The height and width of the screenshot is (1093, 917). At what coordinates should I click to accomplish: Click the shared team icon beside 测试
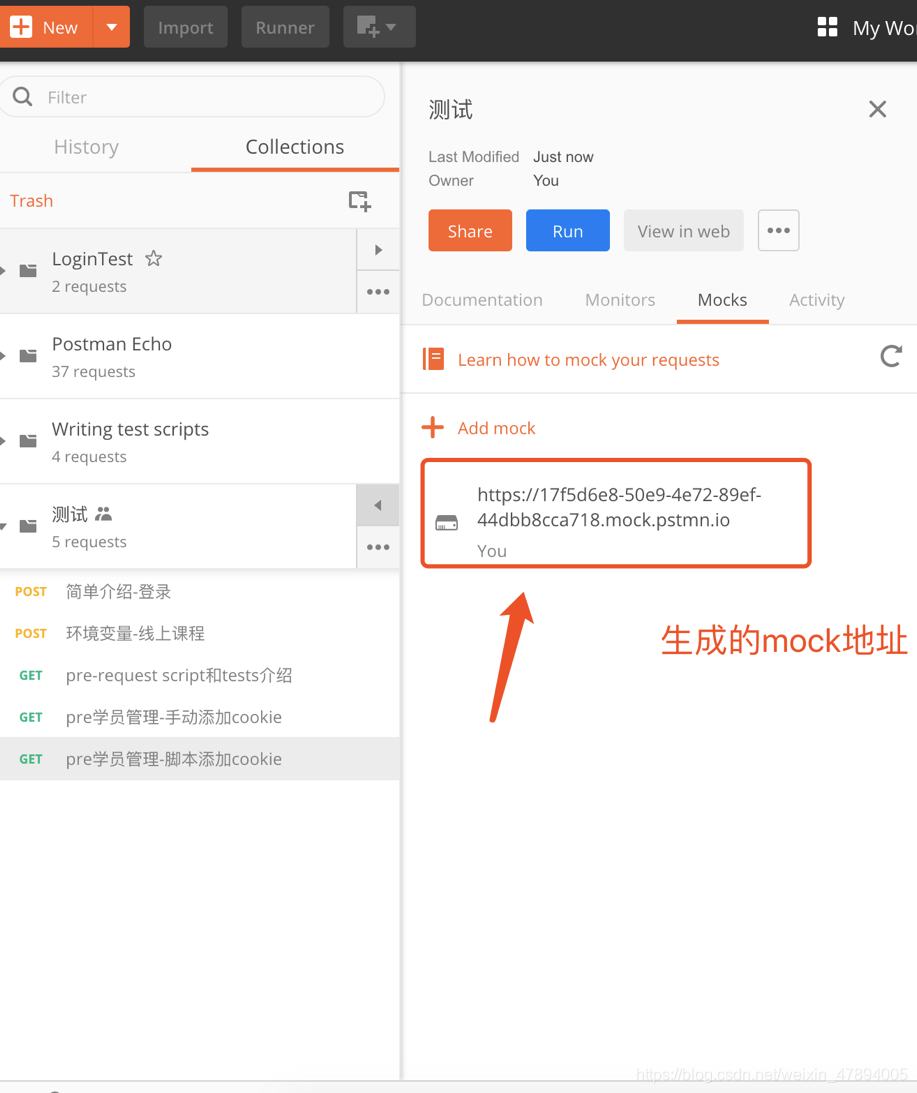[103, 514]
